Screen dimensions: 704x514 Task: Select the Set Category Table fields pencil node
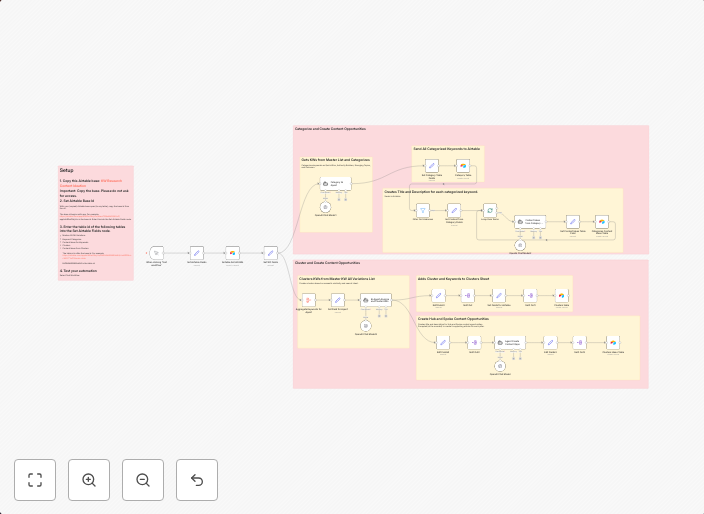point(431,166)
